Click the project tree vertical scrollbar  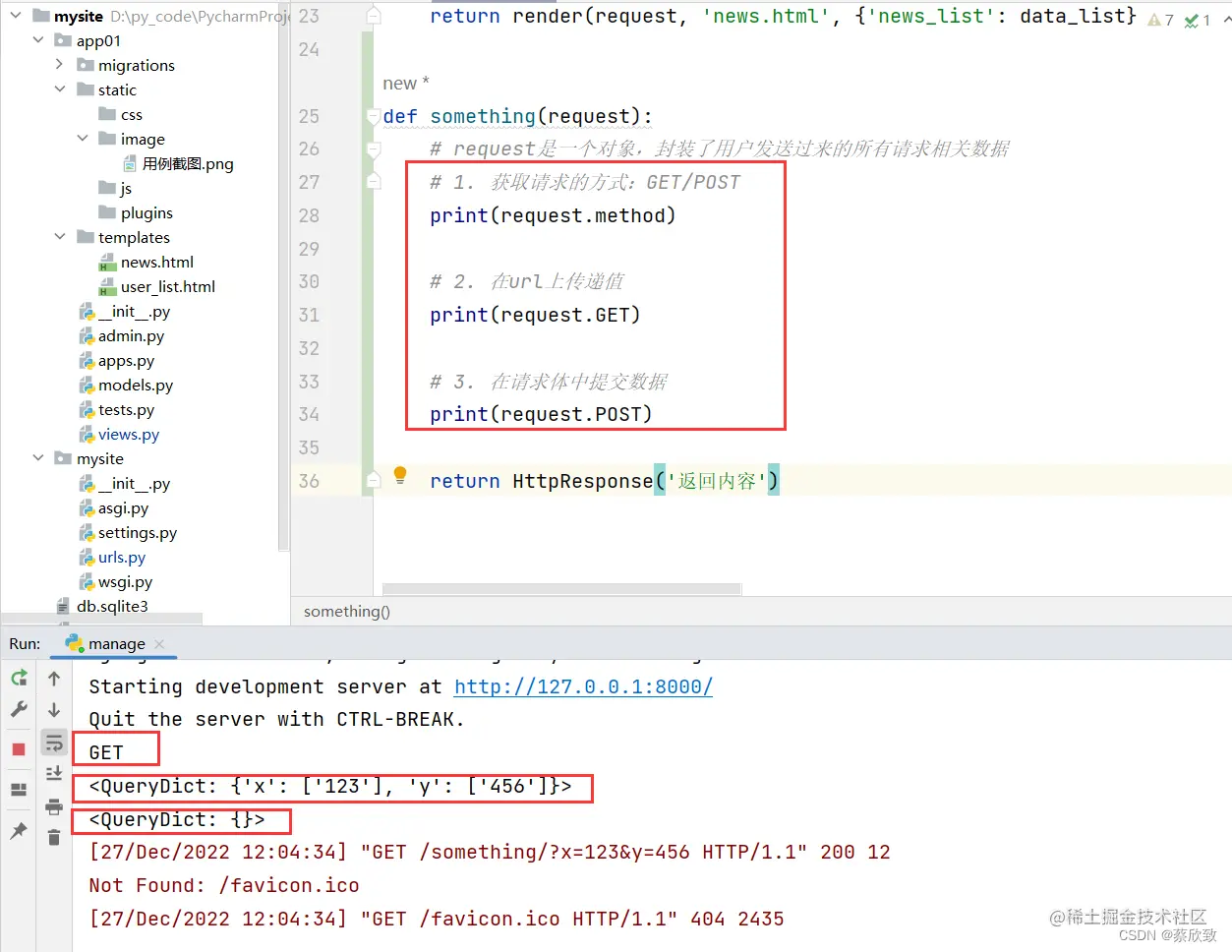coord(284,275)
